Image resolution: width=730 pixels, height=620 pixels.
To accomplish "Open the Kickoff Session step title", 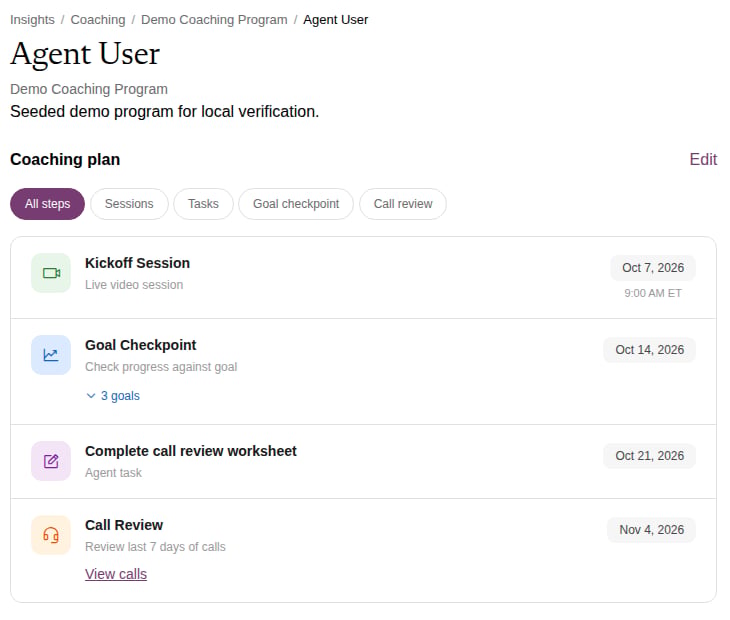I will [137, 263].
